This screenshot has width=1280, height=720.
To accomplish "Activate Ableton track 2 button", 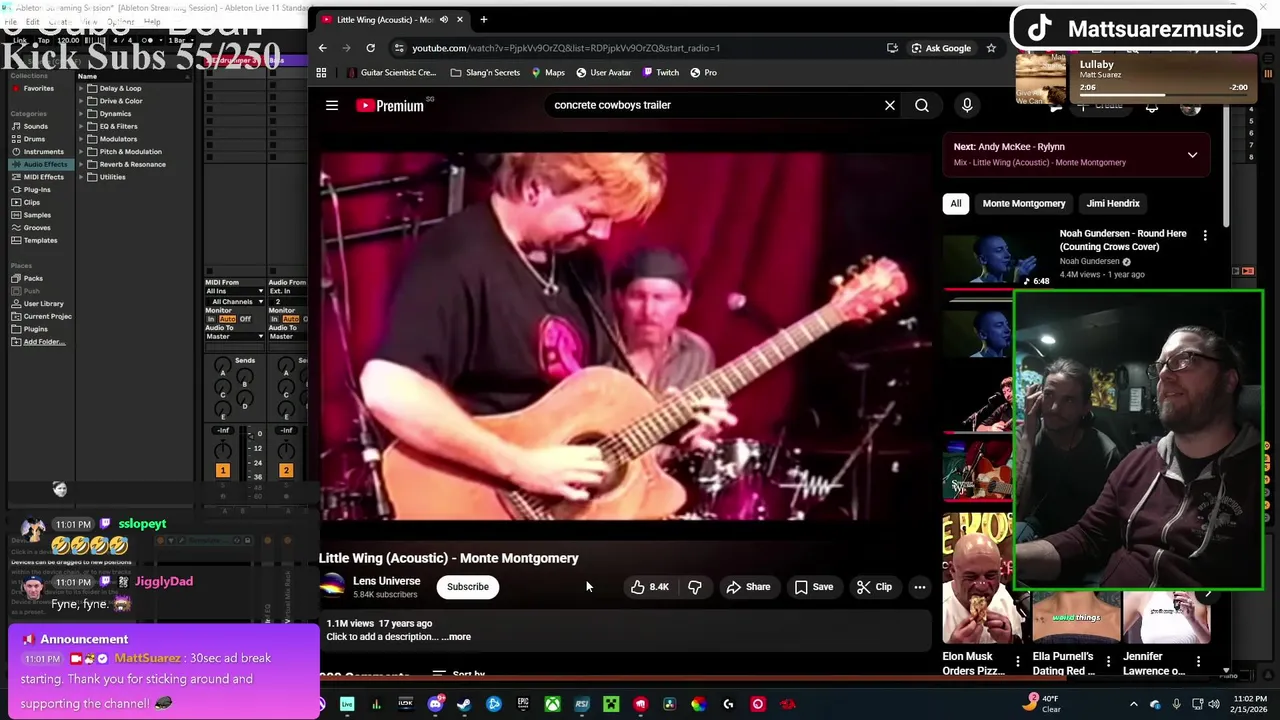I will click(x=286, y=470).
